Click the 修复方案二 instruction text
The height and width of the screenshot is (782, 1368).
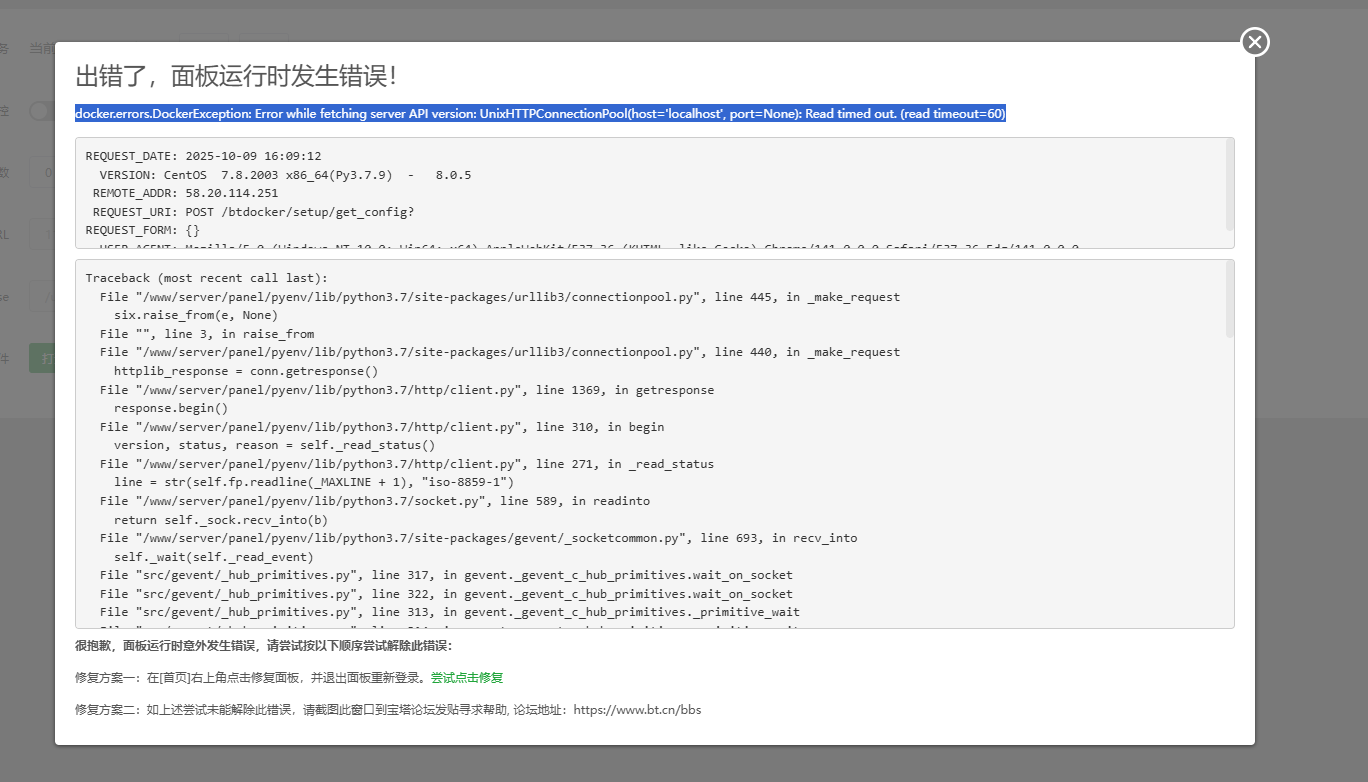[x=388, y=710]
